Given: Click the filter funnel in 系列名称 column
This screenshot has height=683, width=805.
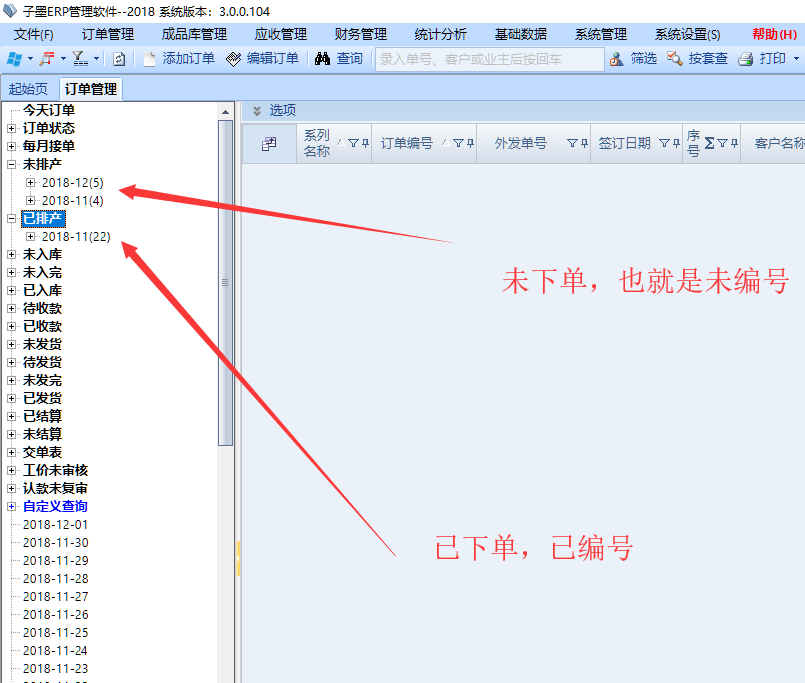Looking at the screenshot, I should coord(352,144).
